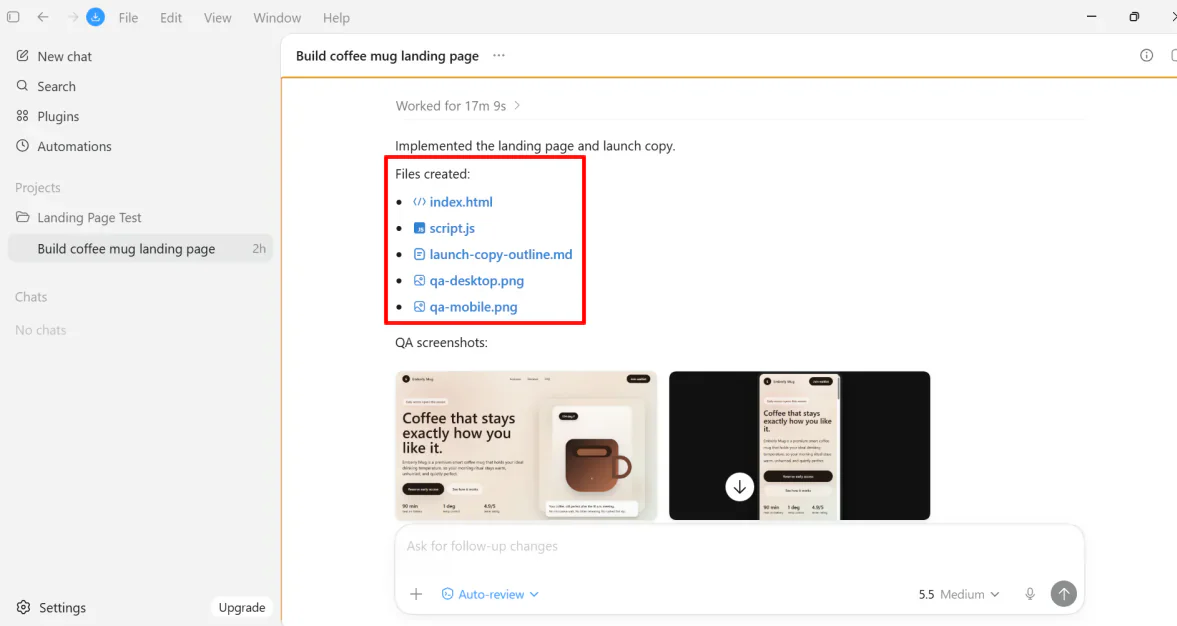Click the Chats section heading
The height and width of the screenshot is (626, 1177).
[31, 297]
